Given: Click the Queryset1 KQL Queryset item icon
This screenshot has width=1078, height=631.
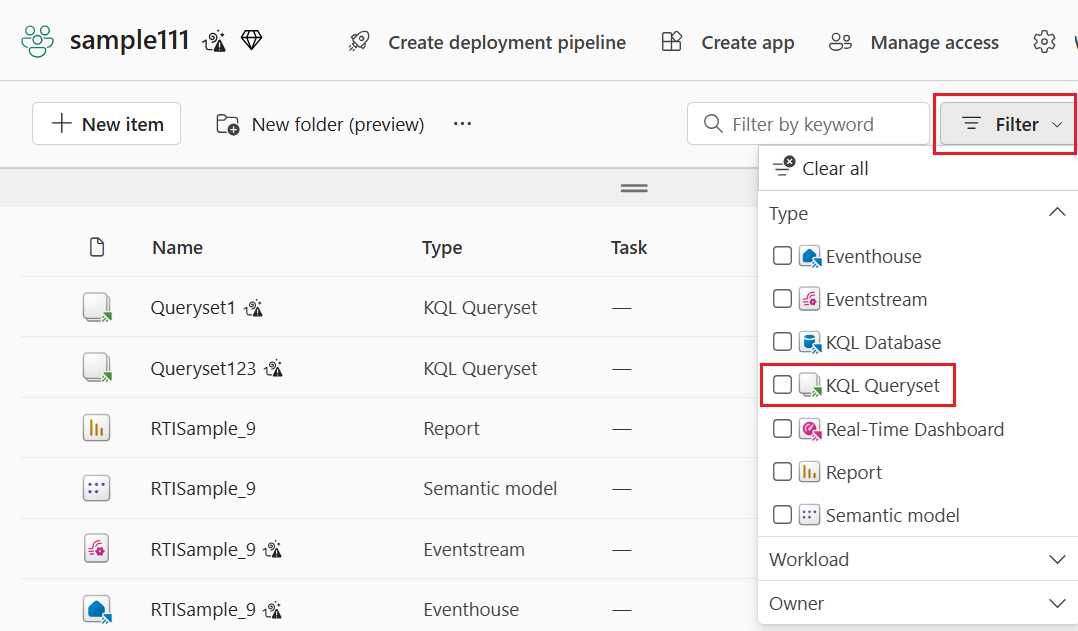Looking at the screenshot, I should click(x=97, y=307).
